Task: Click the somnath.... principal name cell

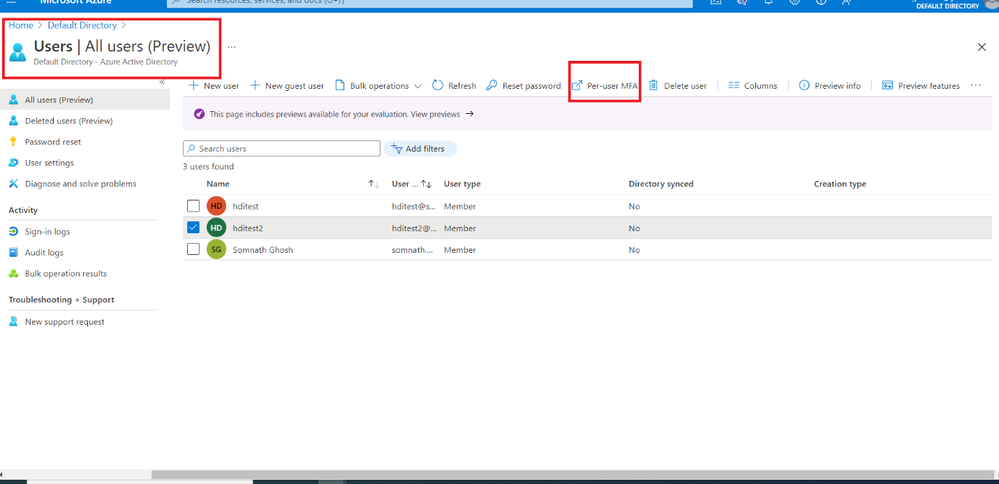Action: point(412,250)
